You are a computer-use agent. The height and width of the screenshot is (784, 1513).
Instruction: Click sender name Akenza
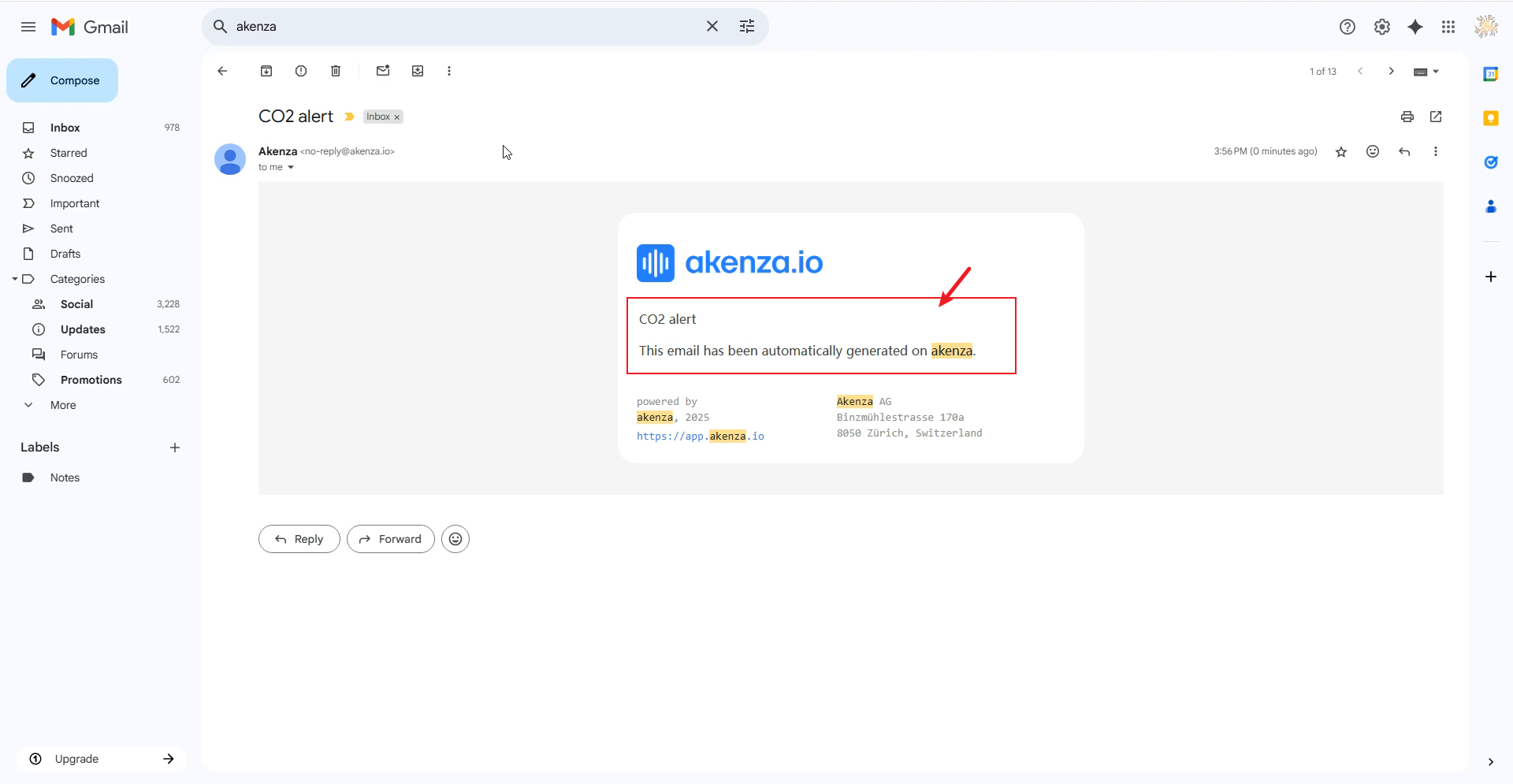click(x=277, y=151)
